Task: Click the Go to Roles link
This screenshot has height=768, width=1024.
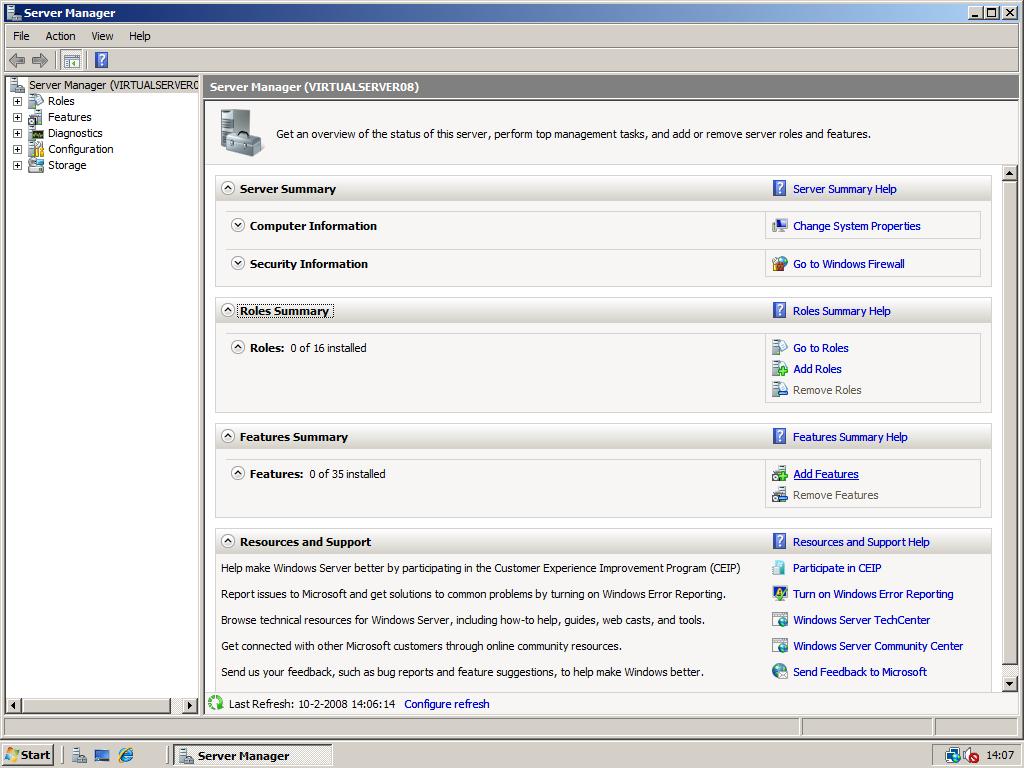Action: pos(820,348)
